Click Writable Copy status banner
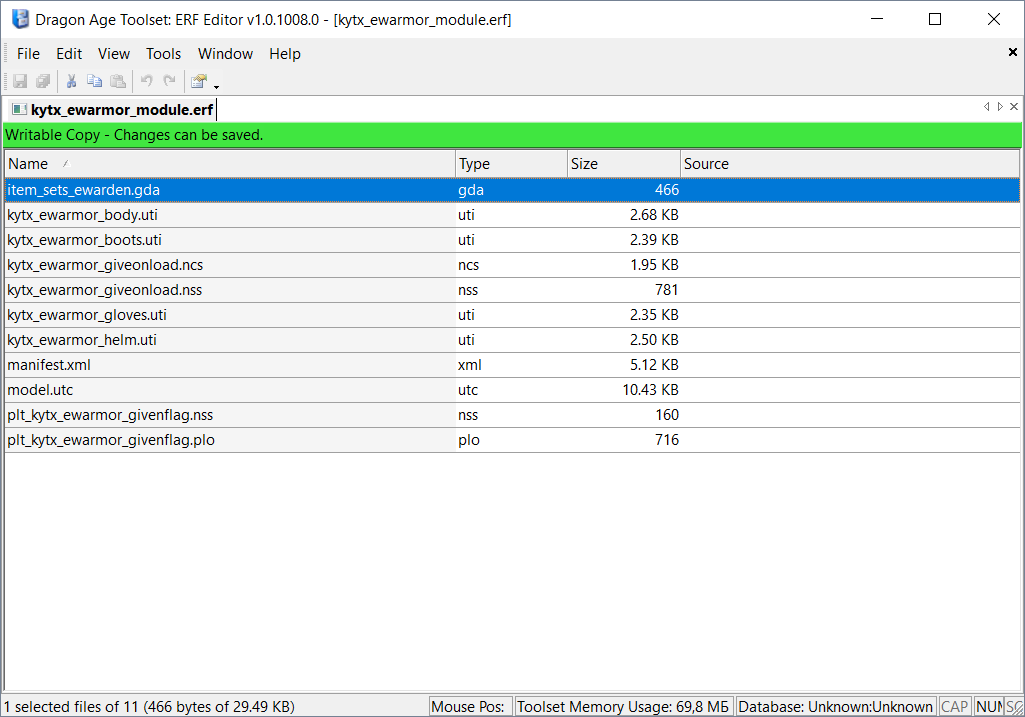Viewport: 1025px width, 717px height. click(x=512, y=135)
